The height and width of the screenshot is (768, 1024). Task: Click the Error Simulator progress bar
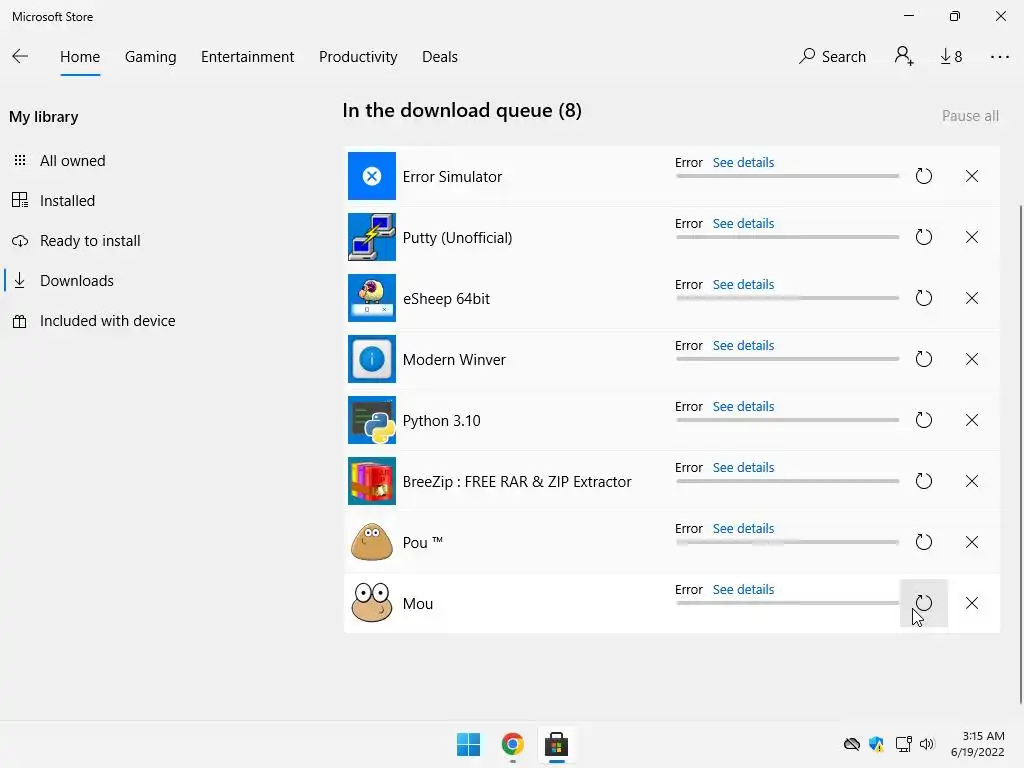[788, 176]
